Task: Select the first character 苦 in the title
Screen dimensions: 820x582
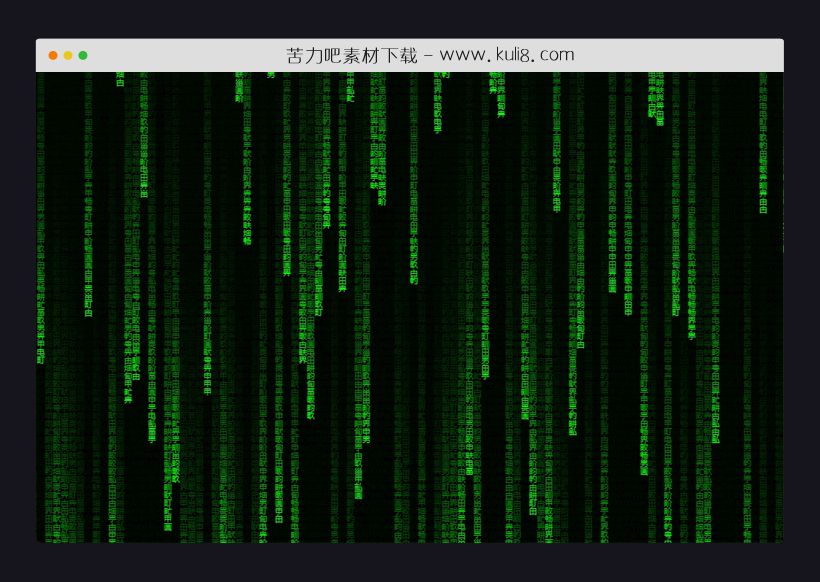Action: click(295, 55)
